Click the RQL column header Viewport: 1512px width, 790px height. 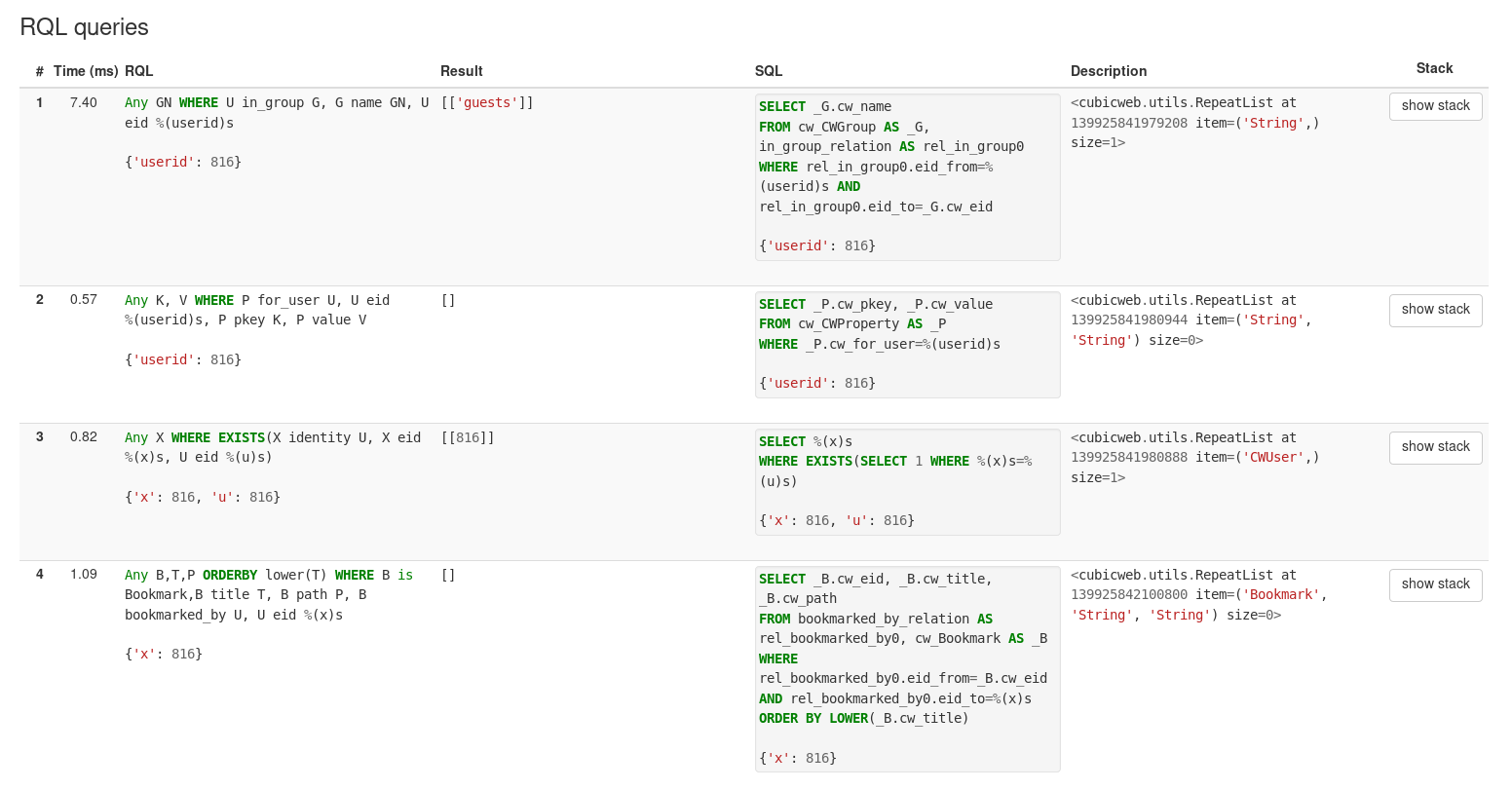point(138,71)
